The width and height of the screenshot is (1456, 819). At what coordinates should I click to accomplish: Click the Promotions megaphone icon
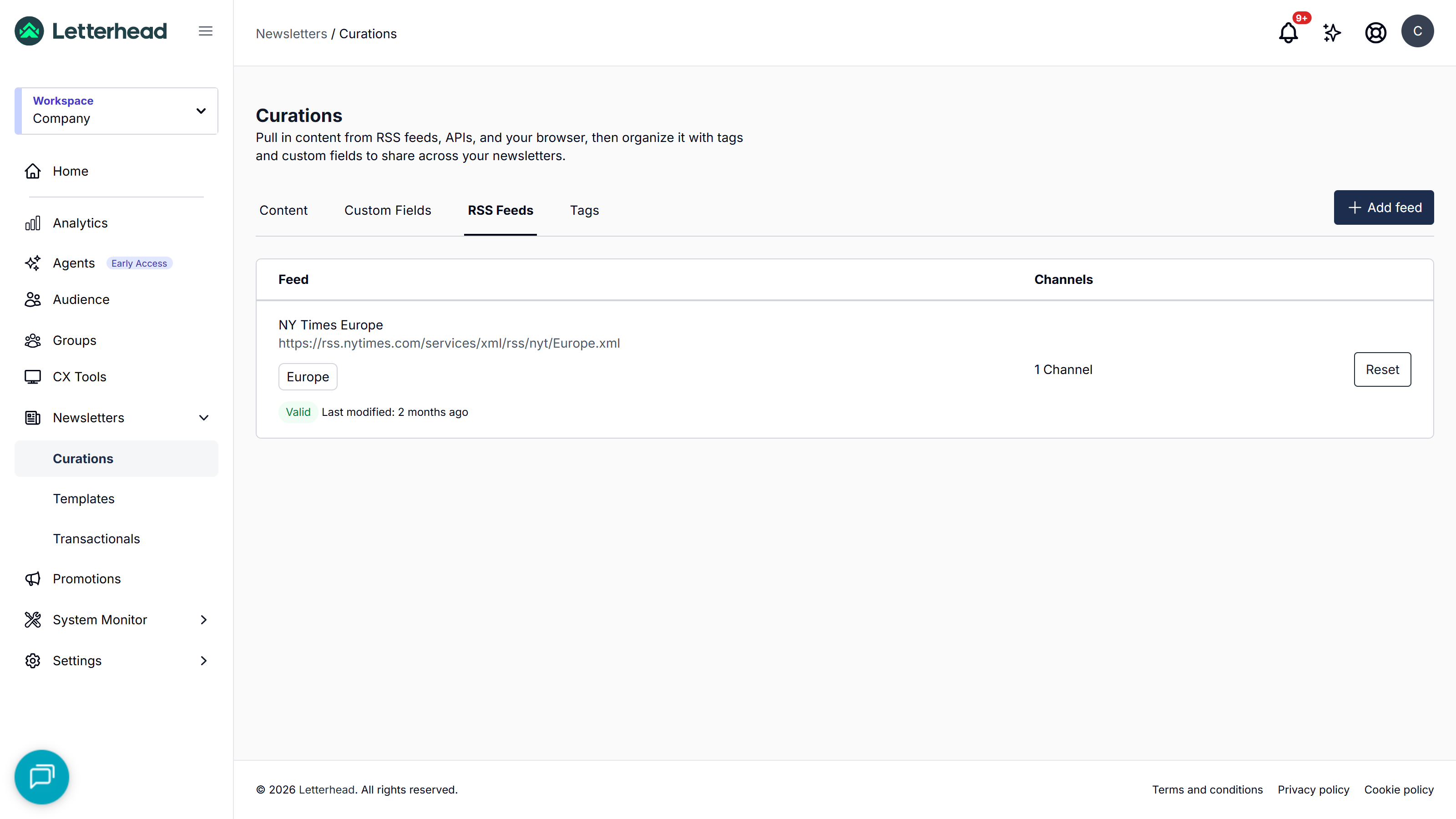pyautogui.click(x=33, y=579)
